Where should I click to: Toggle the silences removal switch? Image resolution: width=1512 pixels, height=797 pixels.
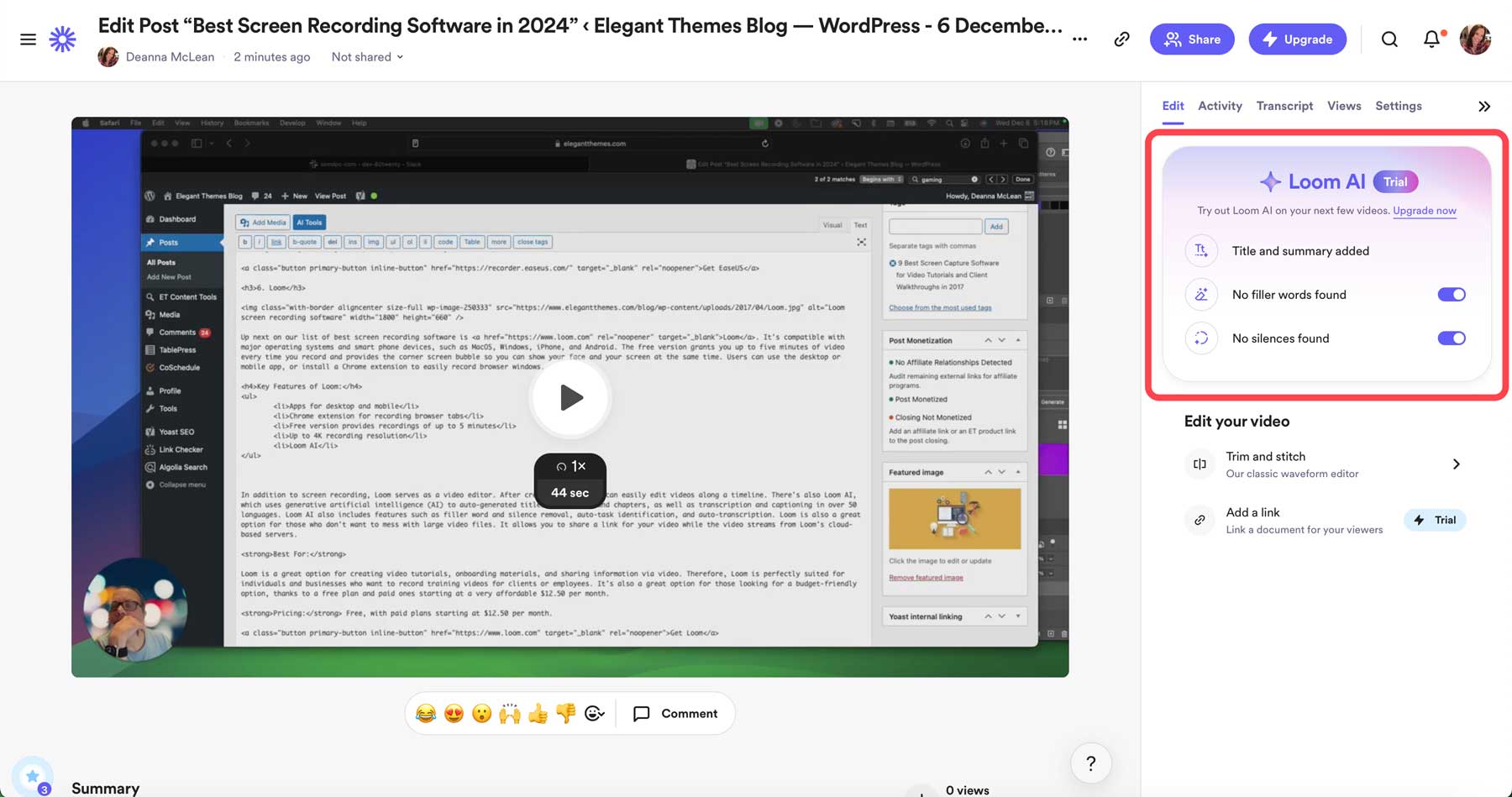tap(1451, 338)
